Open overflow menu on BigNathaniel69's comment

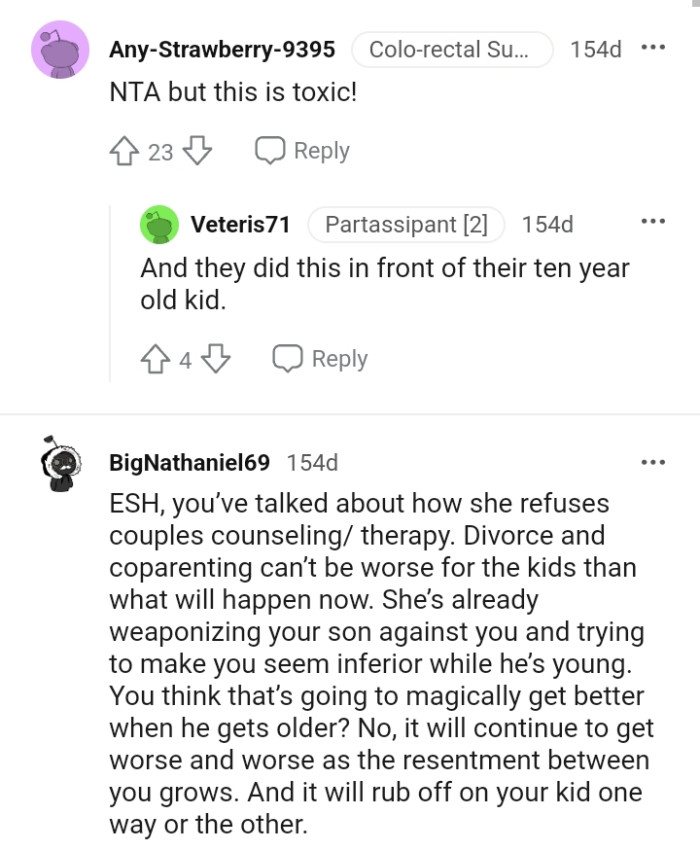click(x=655, y=461)
